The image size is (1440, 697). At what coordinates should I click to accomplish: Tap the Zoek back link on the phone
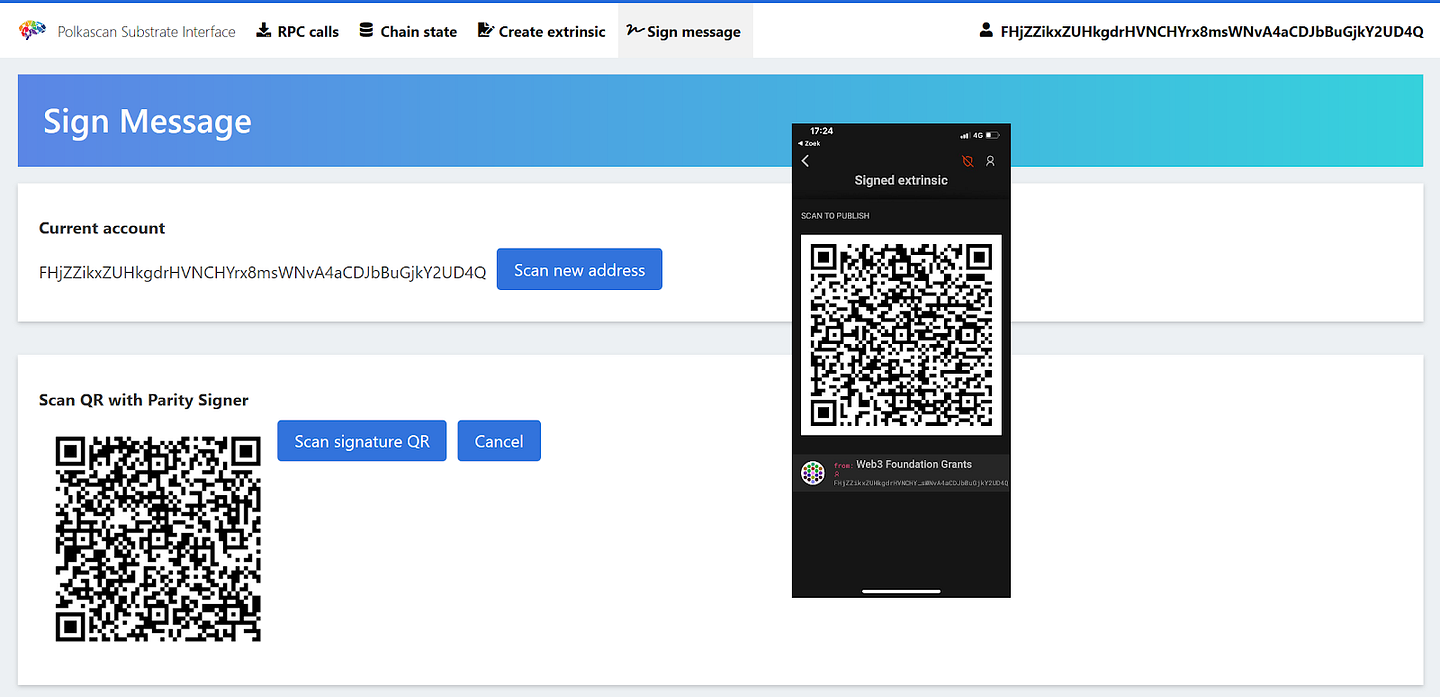coord(808,143)
